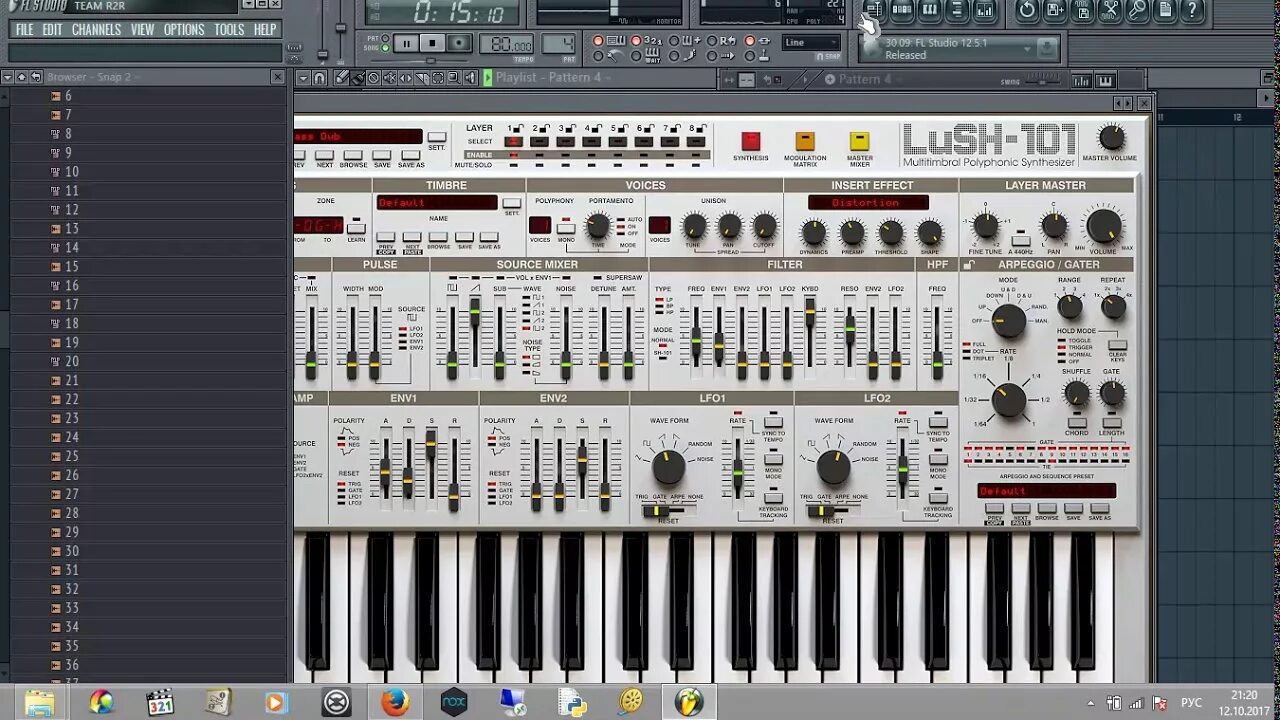This screenshot has width=1280, height=720.
Task: Open the browser menu arrow
Action: (7, 77)
